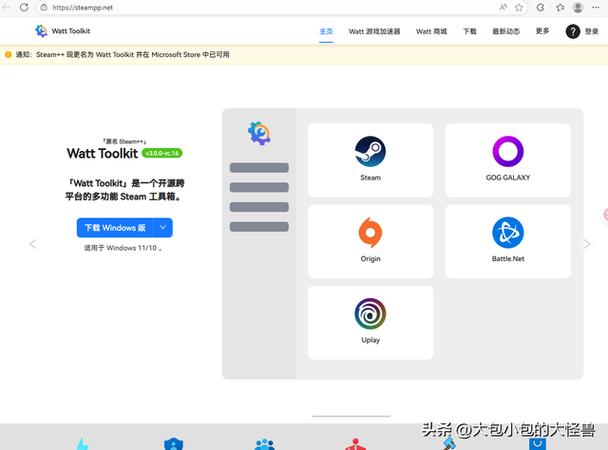Screen dimensions: 608x450
Task: Select the Battle.Net card icon
Action: pyautogui.click(x=508, y=233)
